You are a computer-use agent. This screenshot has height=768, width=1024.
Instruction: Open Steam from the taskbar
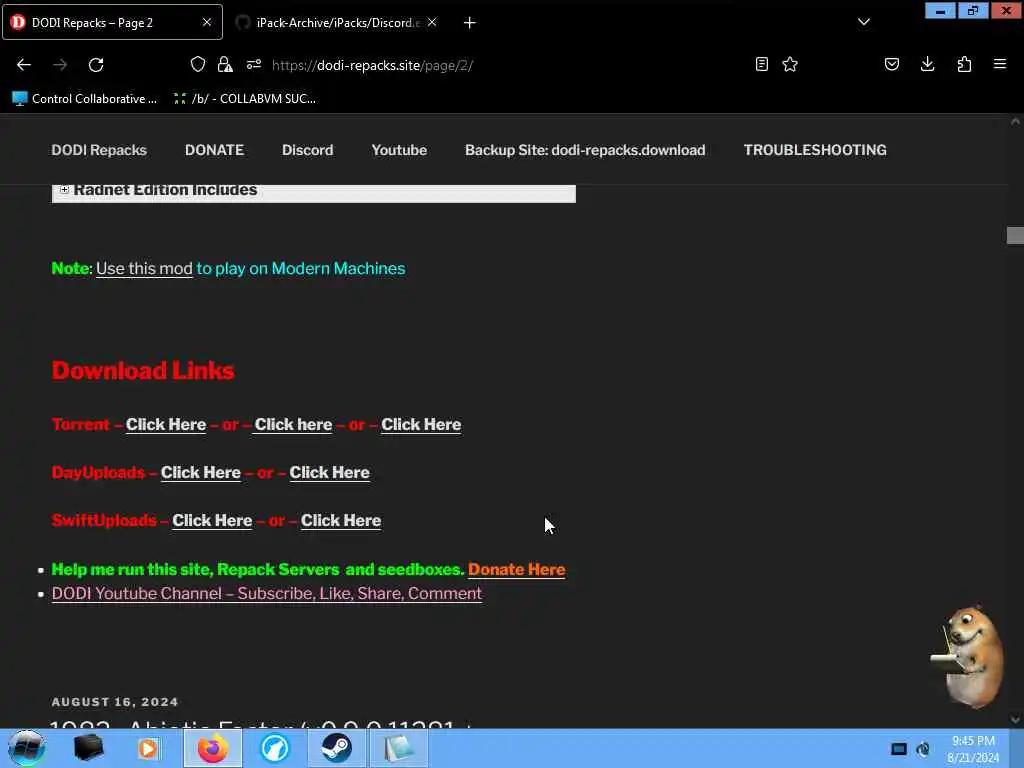tap(336, 748)
